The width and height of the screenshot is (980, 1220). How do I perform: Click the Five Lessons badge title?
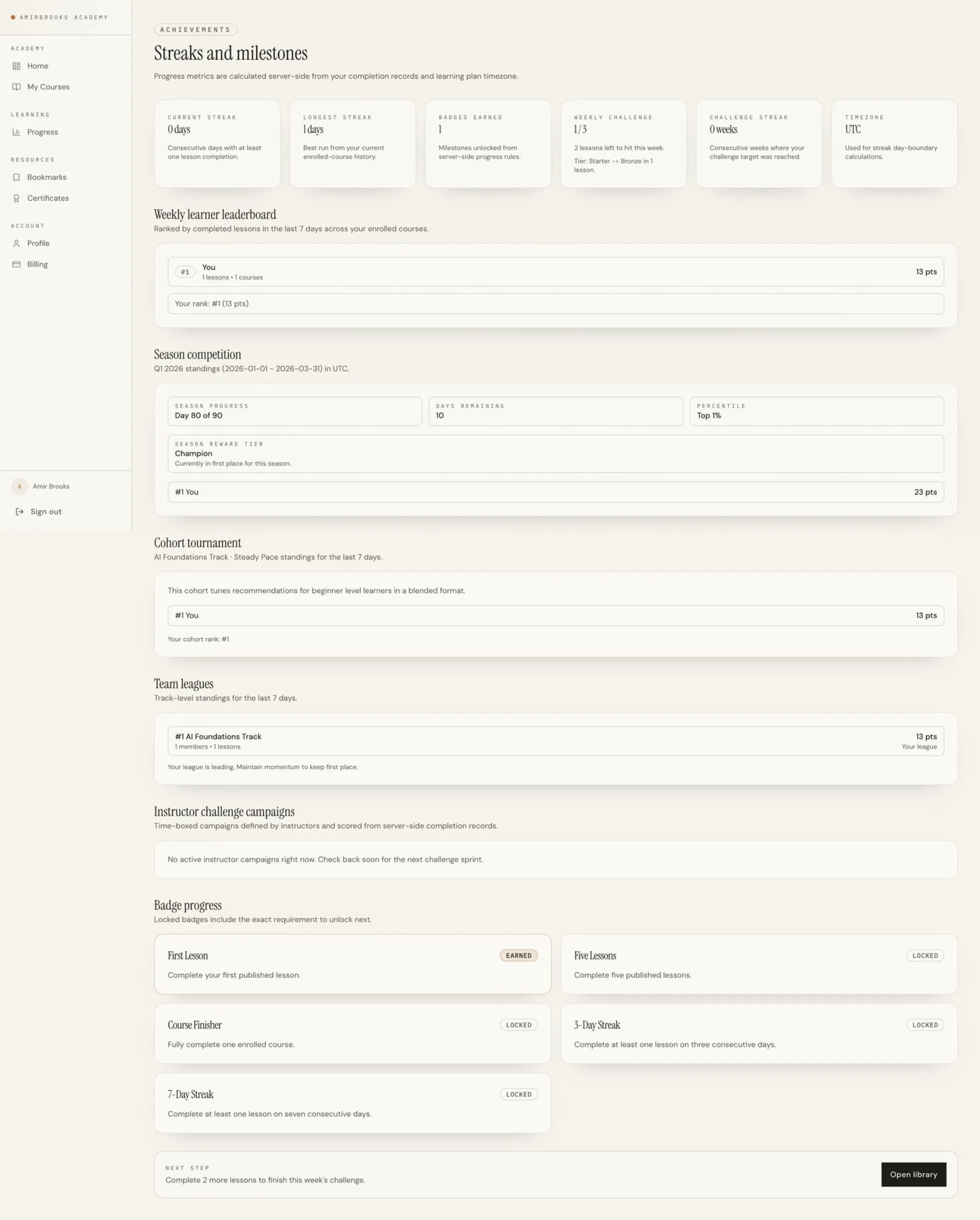pos(595,955)
